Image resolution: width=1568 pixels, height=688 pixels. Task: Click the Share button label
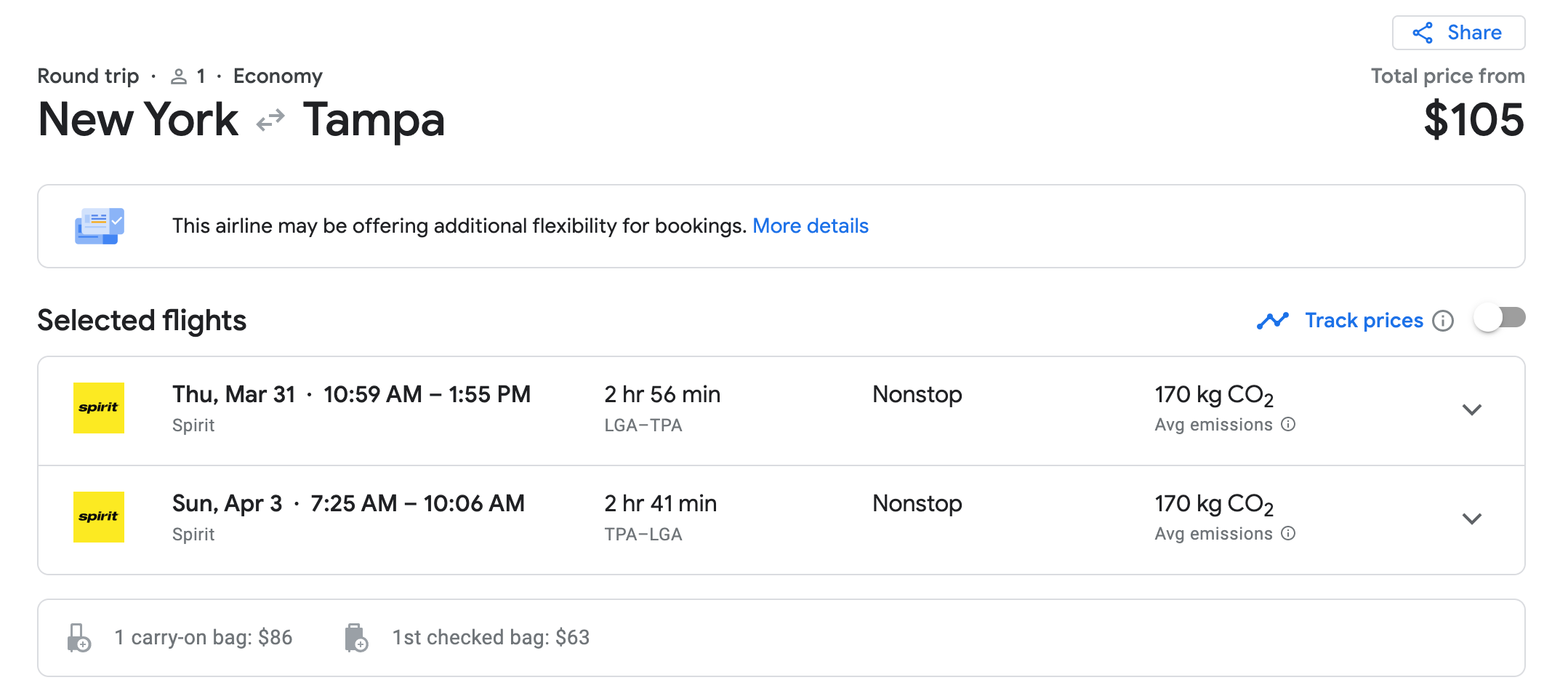pos(1474,33)
